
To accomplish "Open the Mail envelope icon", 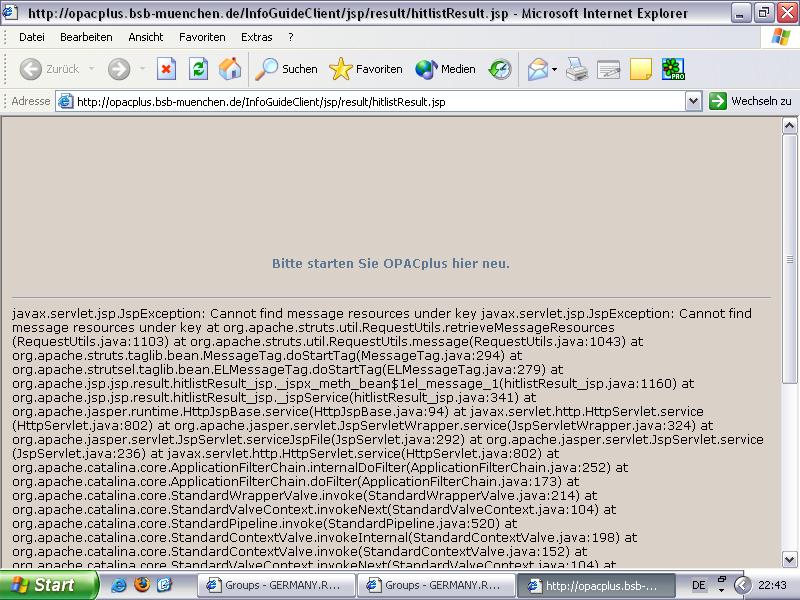I will click(537, 69).
